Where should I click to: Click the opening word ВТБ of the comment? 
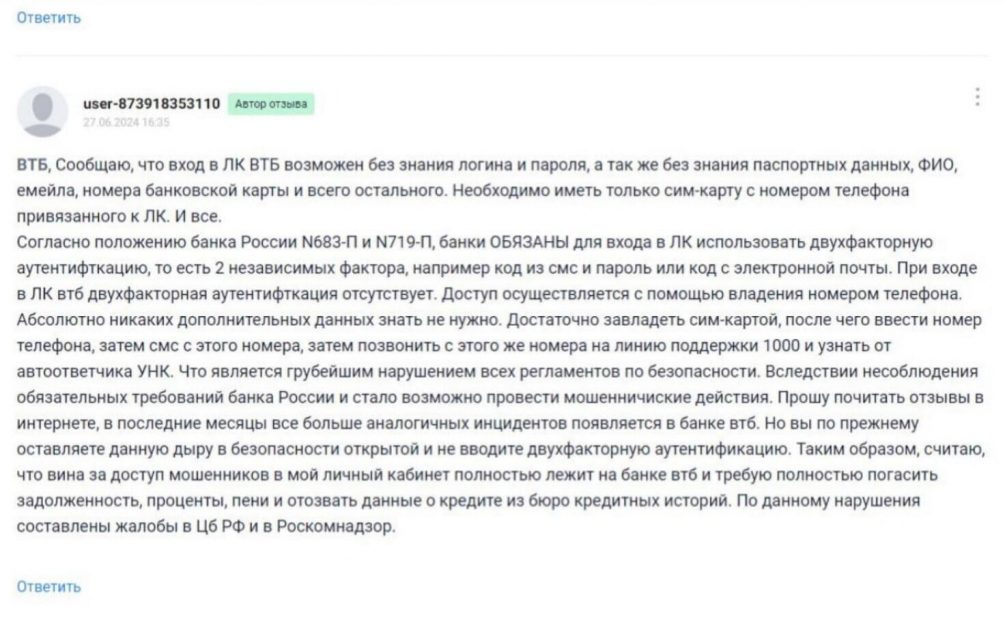point(31,165)
